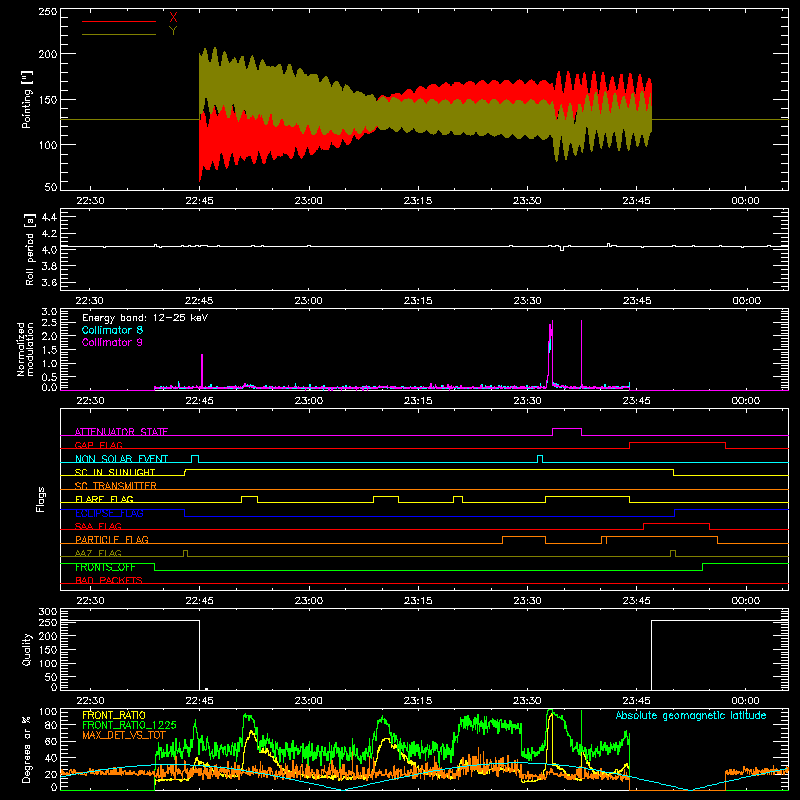Click the SC_TRANSMITTER flag label
This screenshot has width=800, height=800.
pyautogui.click(x=116, y=486)
